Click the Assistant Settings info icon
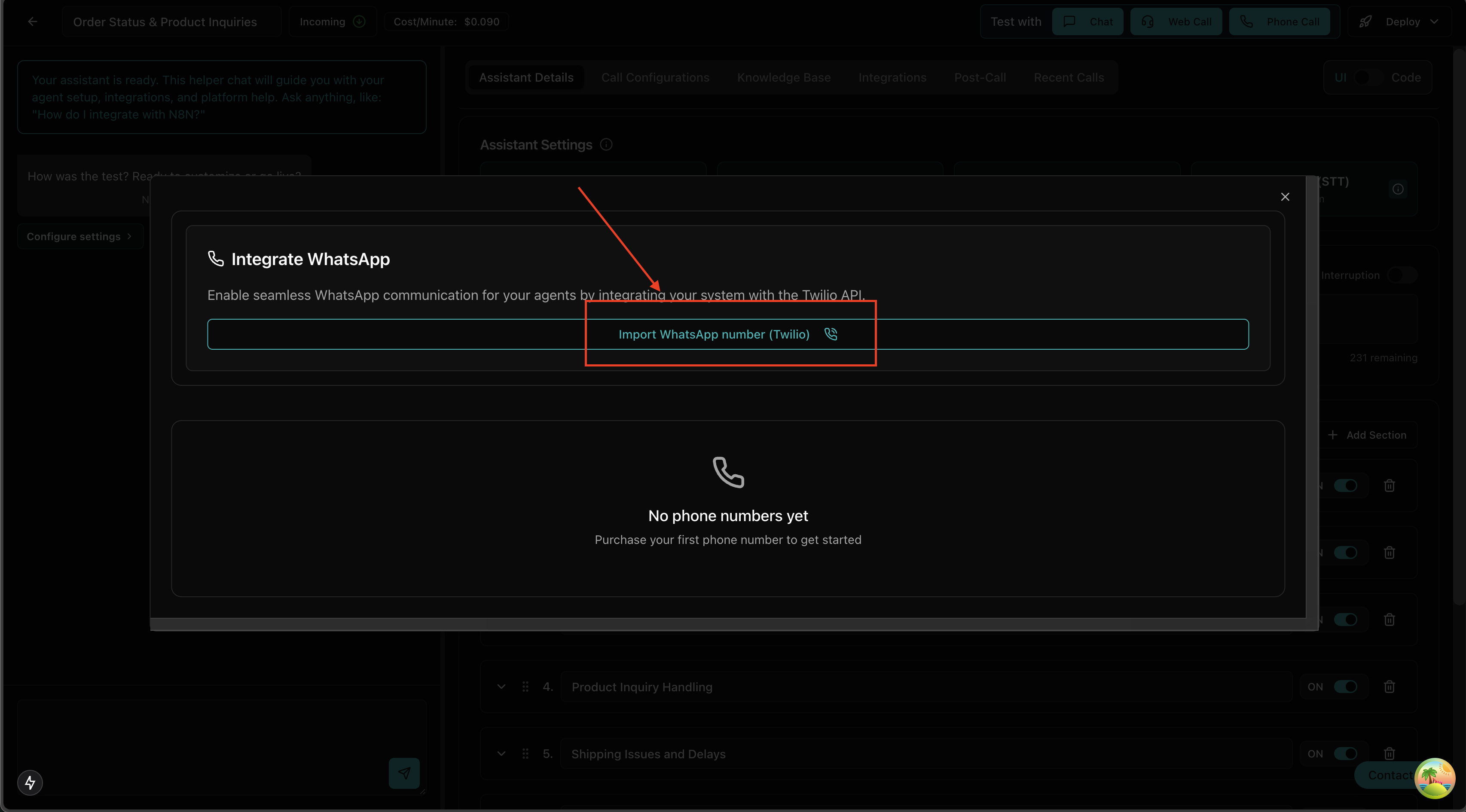 point(606,144)
